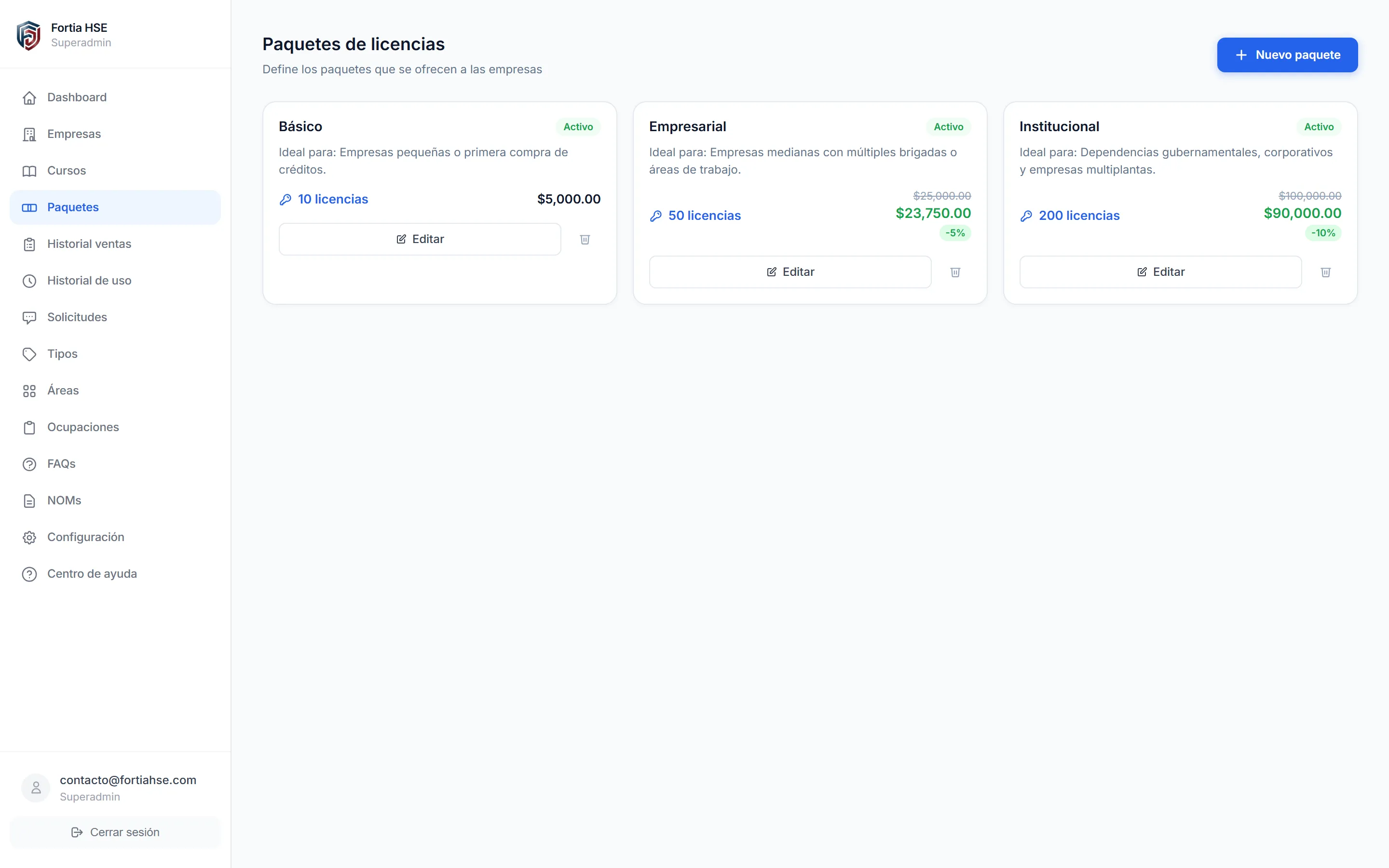Open NOMs from the sidebar
Viewport: 1389px width, 868px height.
point(115,501)
